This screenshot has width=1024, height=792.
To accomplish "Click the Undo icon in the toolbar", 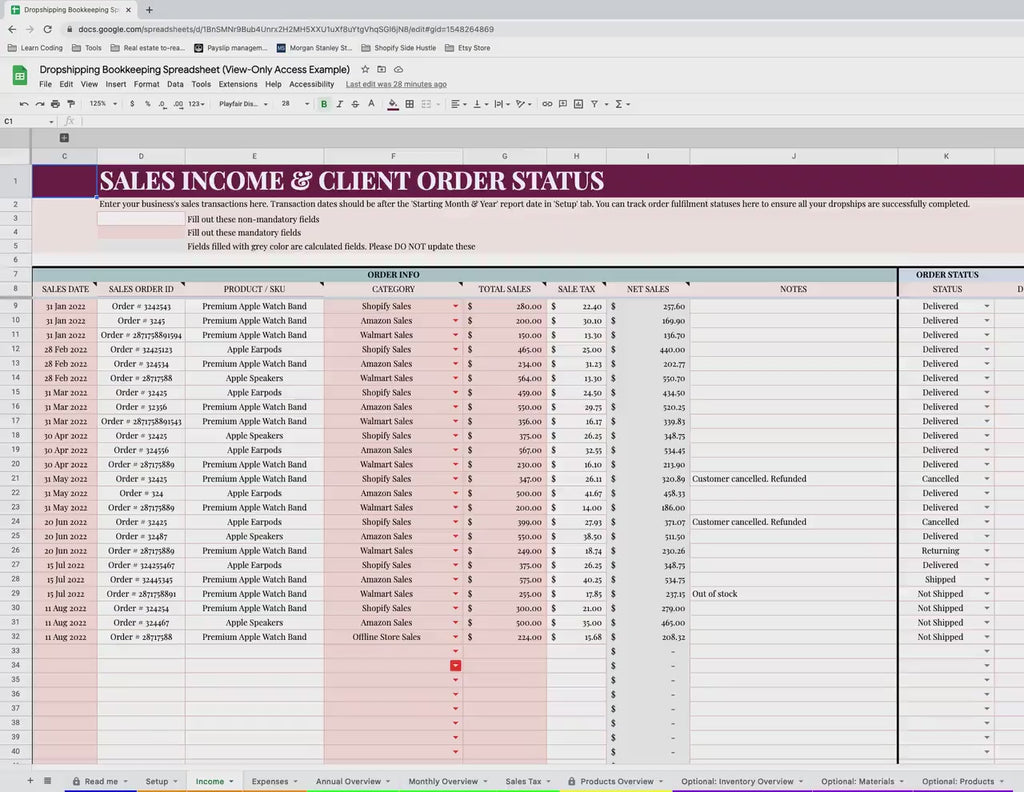I will coord(24,104).
